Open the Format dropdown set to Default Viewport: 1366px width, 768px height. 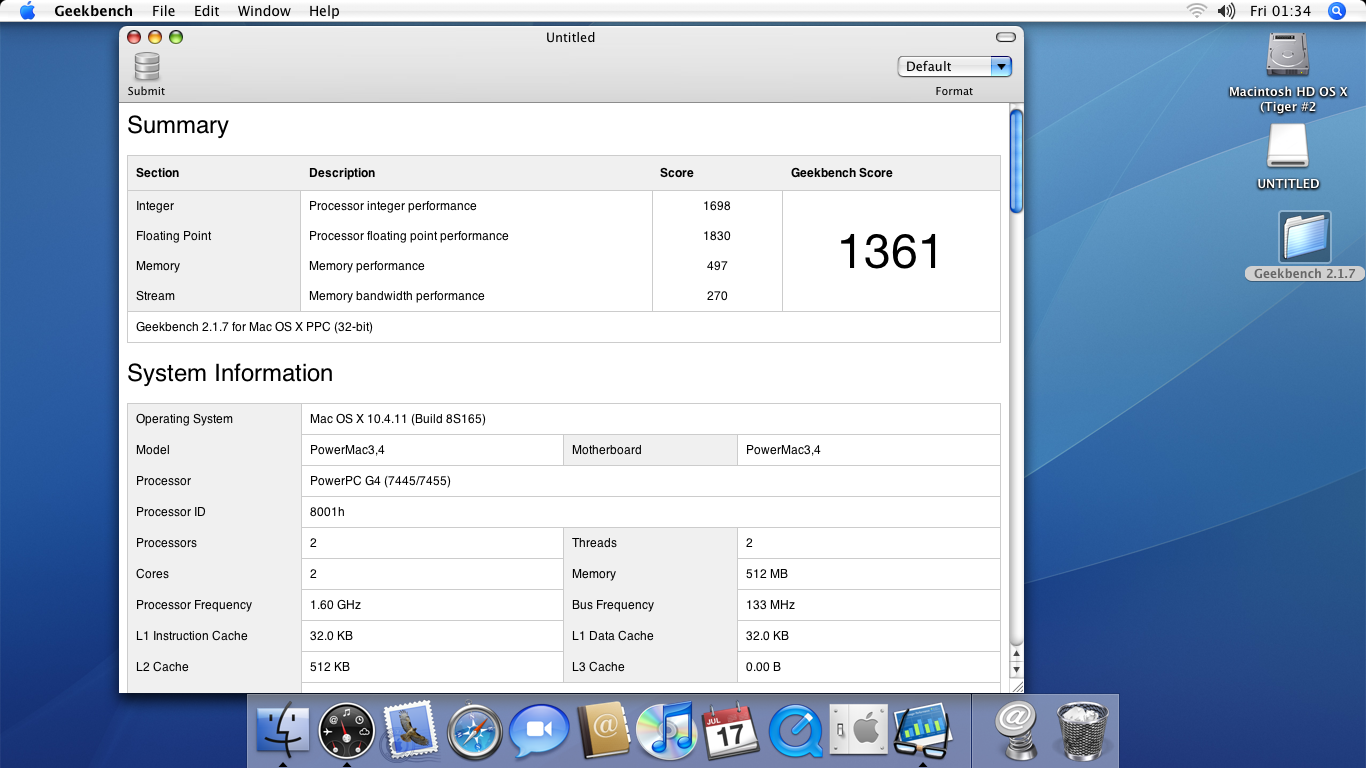(955, 66)
